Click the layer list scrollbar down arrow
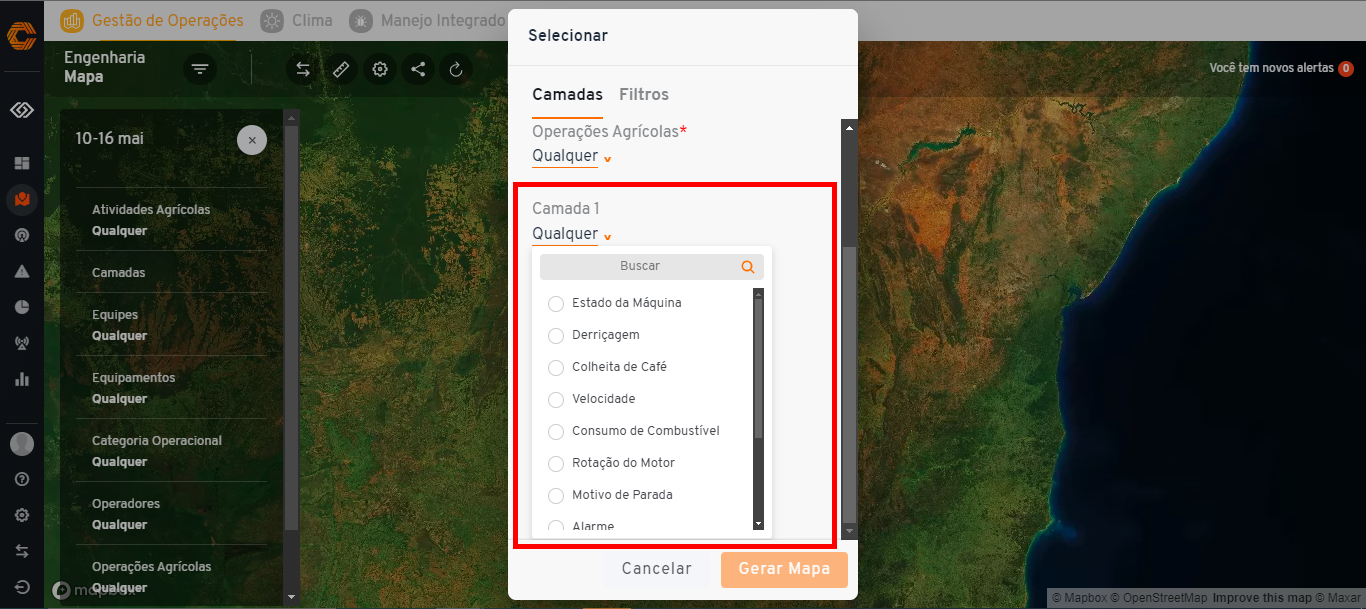Image resolution: width=1366 pixels, height=609 pixels. pyautogui.click(x=758, y=524)
